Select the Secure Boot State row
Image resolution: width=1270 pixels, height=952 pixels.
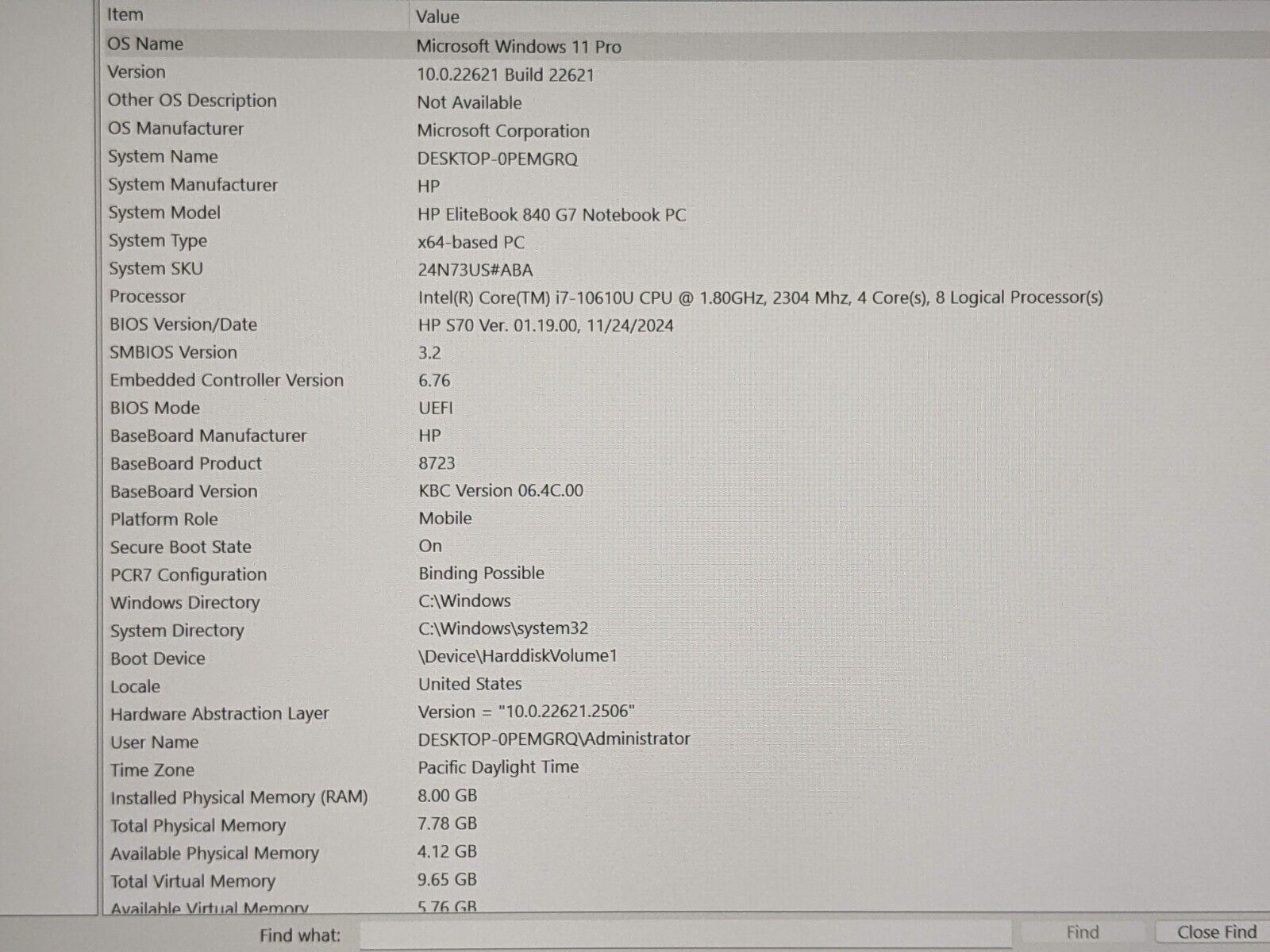pos(181,547)
